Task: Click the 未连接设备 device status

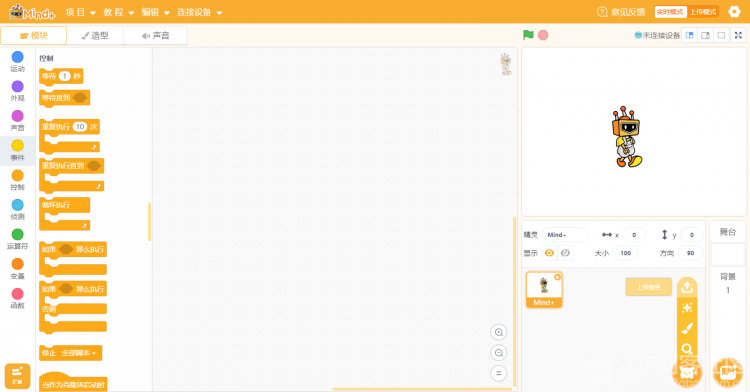Action: (x=657, y=35)
